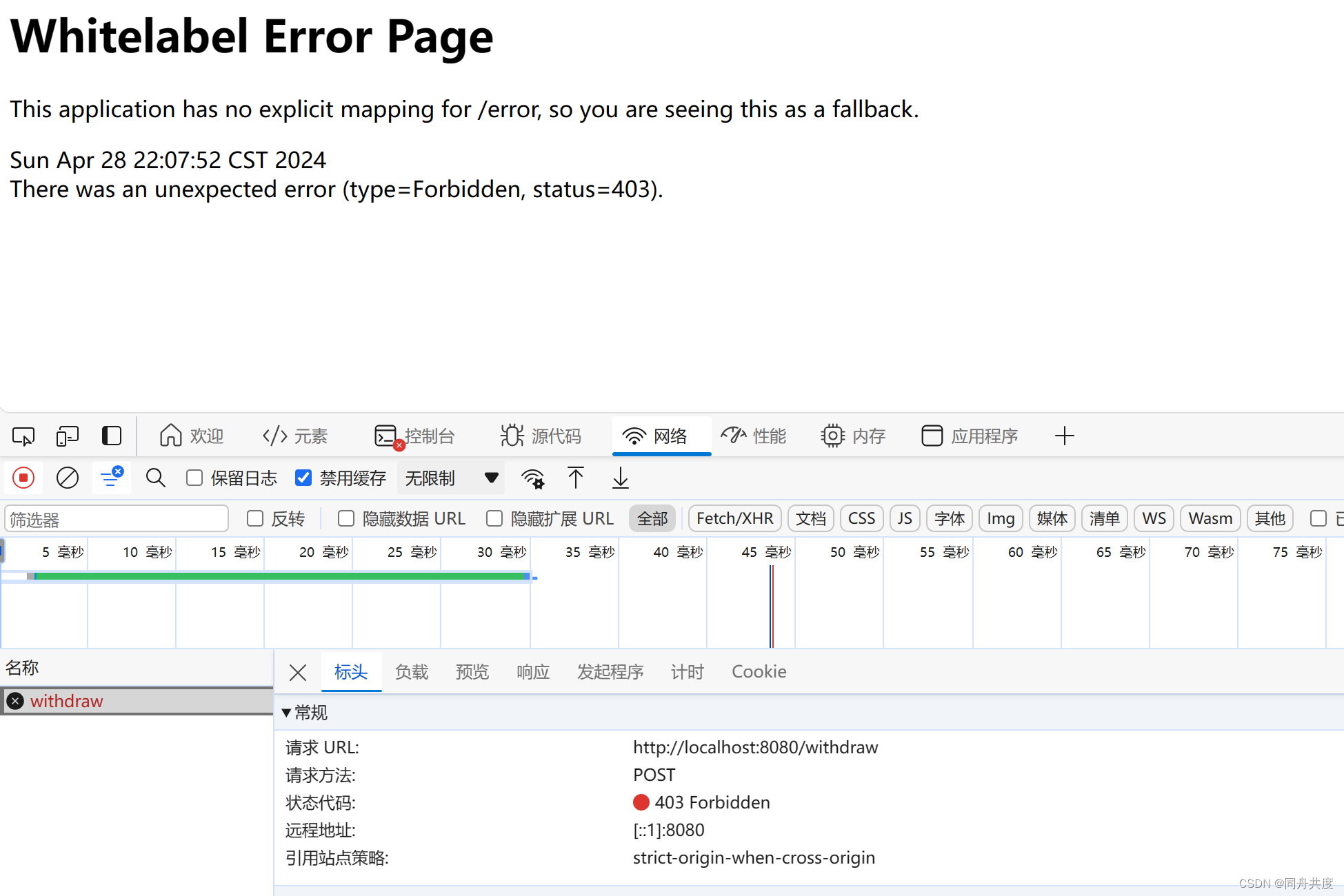This screenshot has height=896, width=1344.
Task: Open the throttling dropdown 无限制
Action: (451, 478)
